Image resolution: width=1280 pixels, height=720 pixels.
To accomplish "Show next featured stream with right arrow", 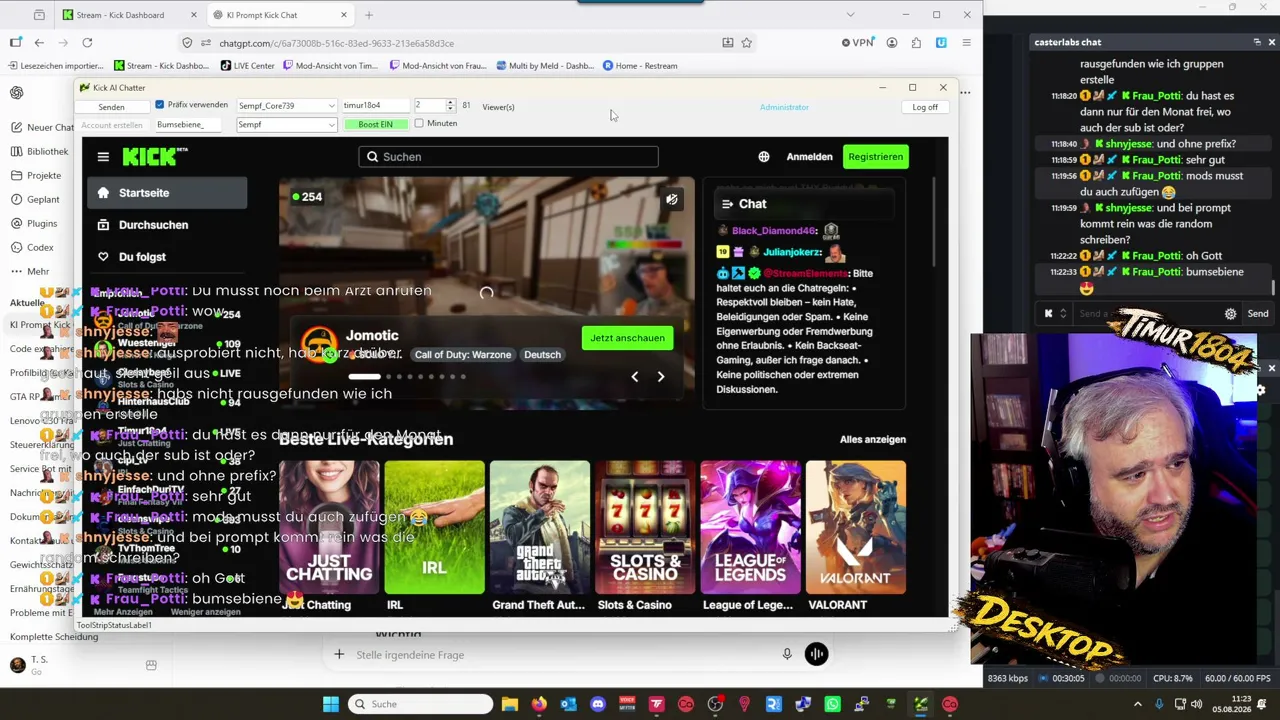I will tap(660, 377).
